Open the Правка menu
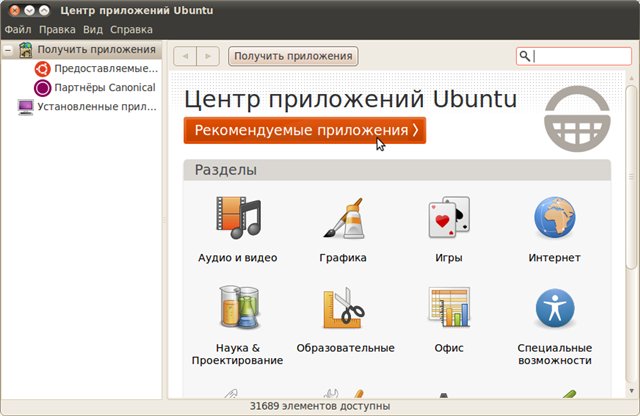This screenshot has height=416, width=640. (x=57, y=30)
